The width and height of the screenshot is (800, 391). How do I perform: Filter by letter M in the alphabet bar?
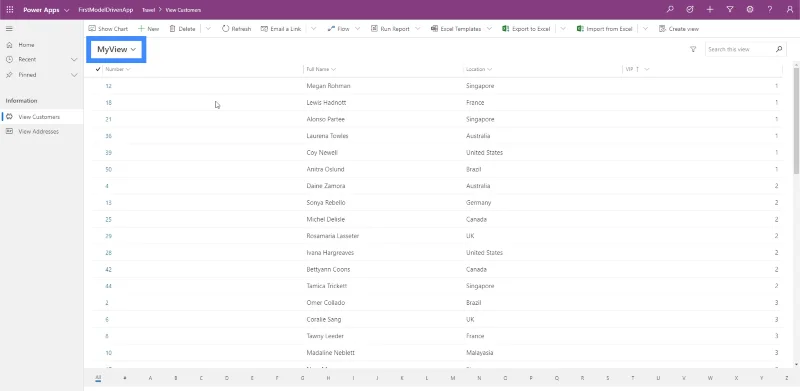point(453,378)
